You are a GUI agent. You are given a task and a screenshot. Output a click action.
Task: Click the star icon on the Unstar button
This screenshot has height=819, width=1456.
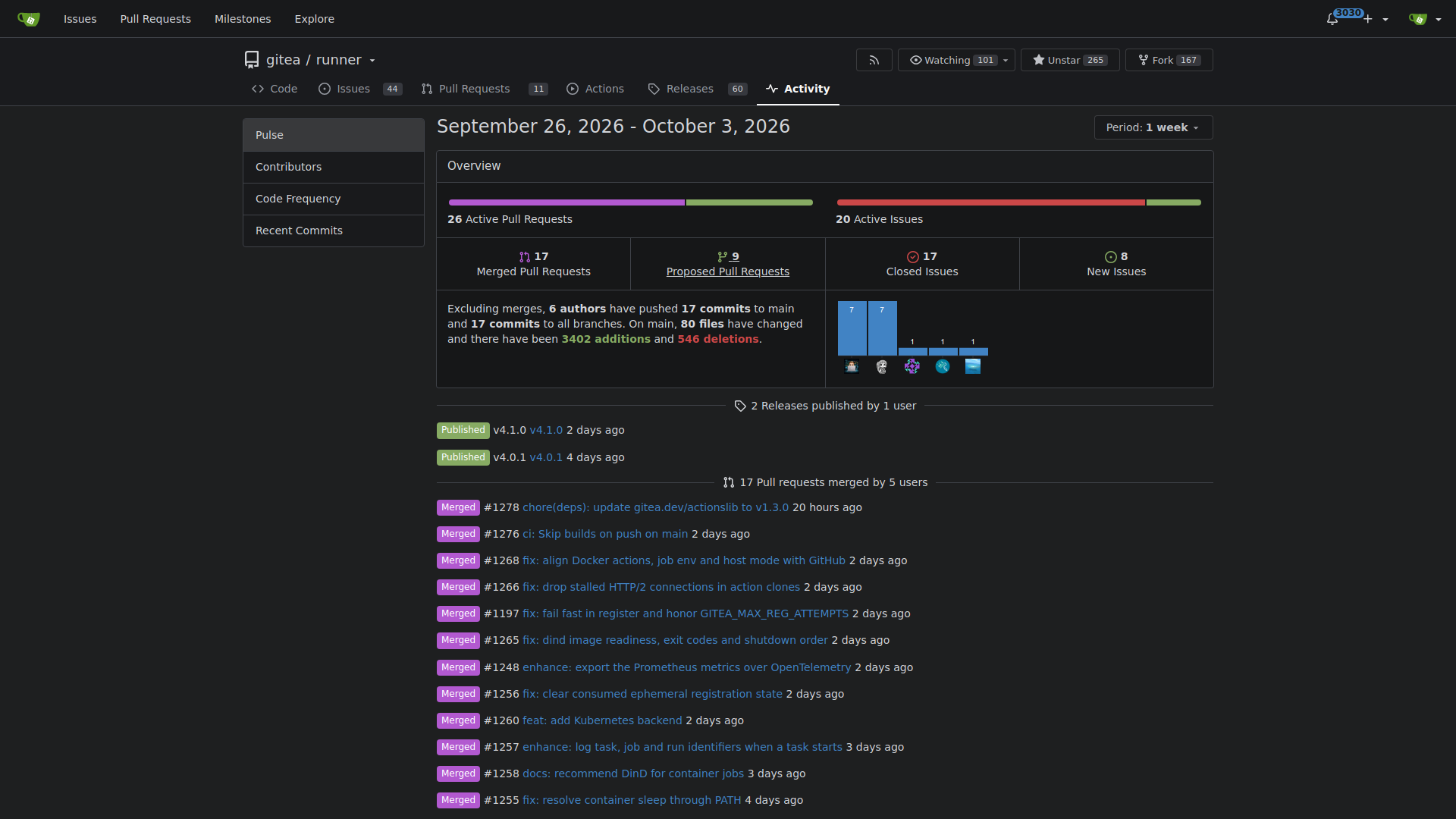pyautogui.click(x=1039, y=60)
